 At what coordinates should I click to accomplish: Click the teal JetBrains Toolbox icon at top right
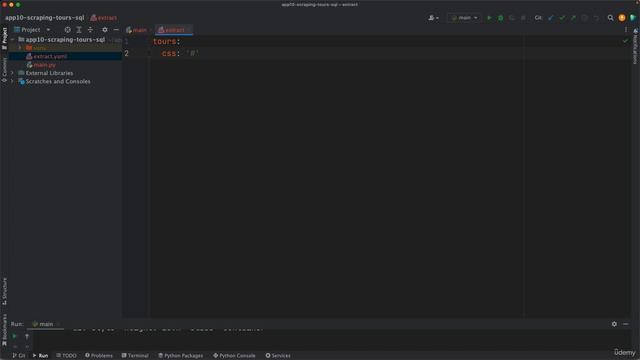633,18
